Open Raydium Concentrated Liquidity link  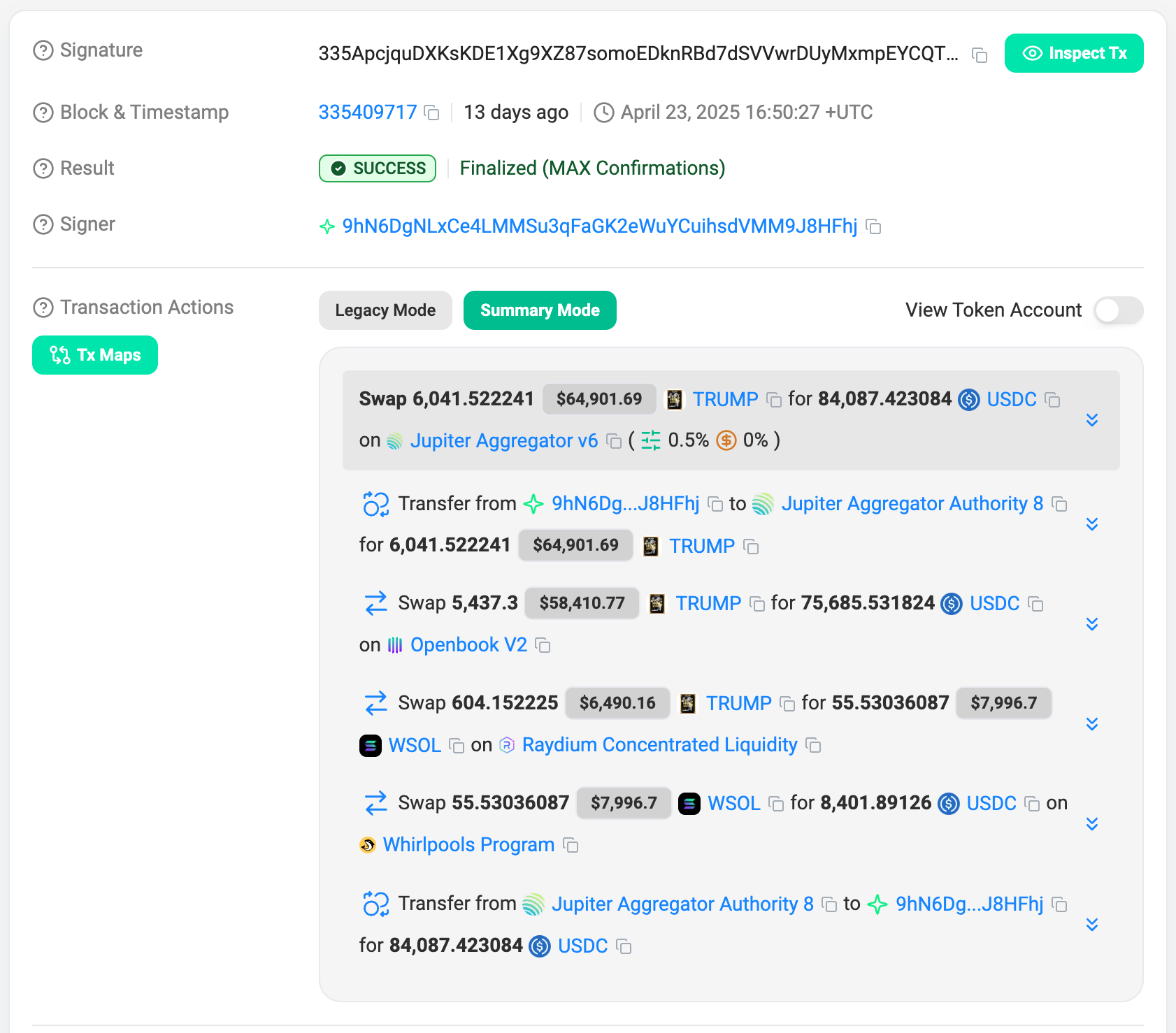point(659,745)
